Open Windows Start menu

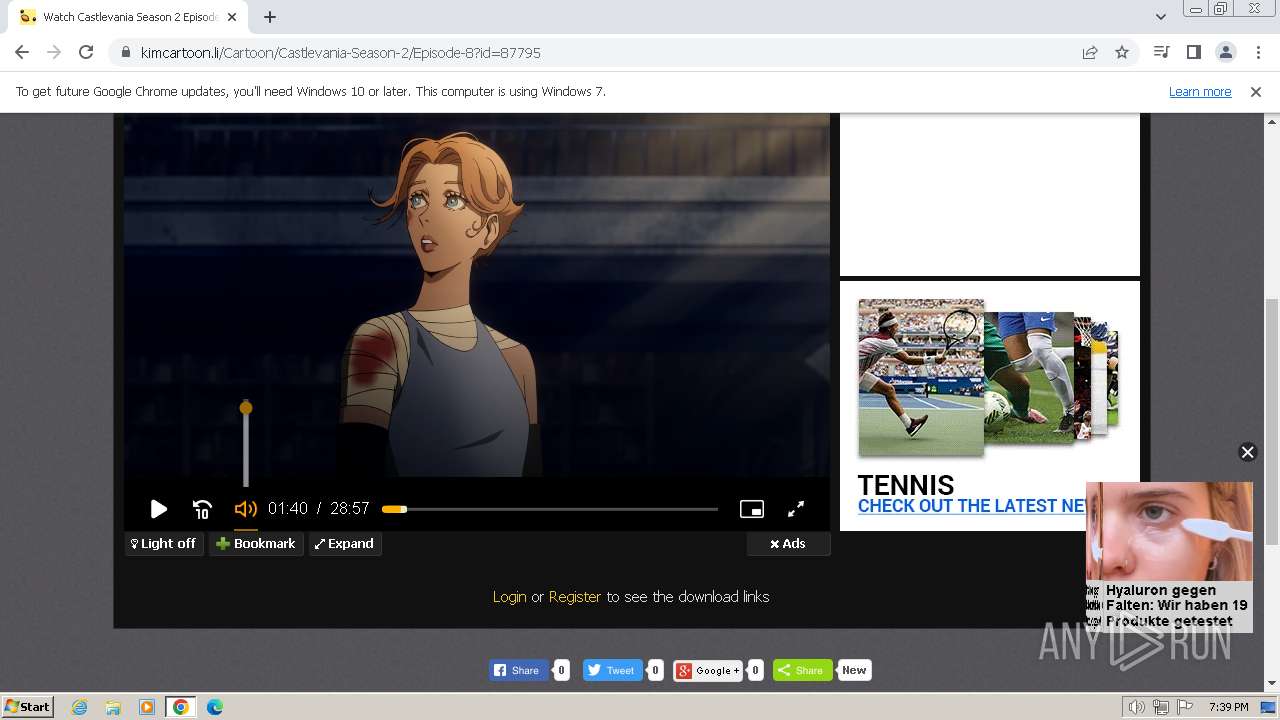coord(27,707)
